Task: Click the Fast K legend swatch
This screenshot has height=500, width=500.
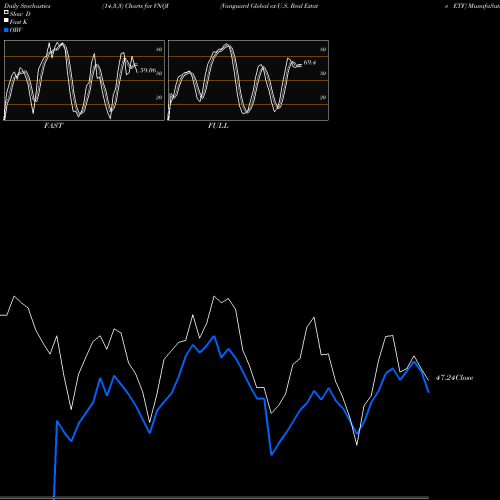Action: point(6,20)
